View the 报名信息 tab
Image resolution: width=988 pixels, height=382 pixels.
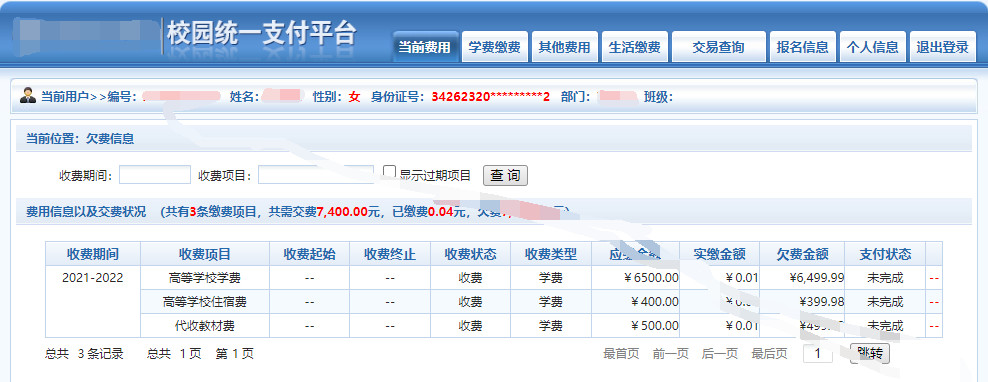(x=802, y=47)
